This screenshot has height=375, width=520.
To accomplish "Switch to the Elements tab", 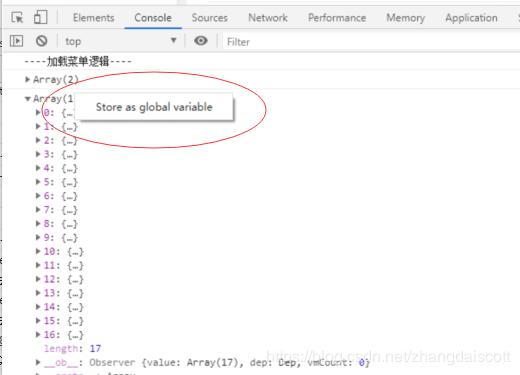I will (93, 18).
